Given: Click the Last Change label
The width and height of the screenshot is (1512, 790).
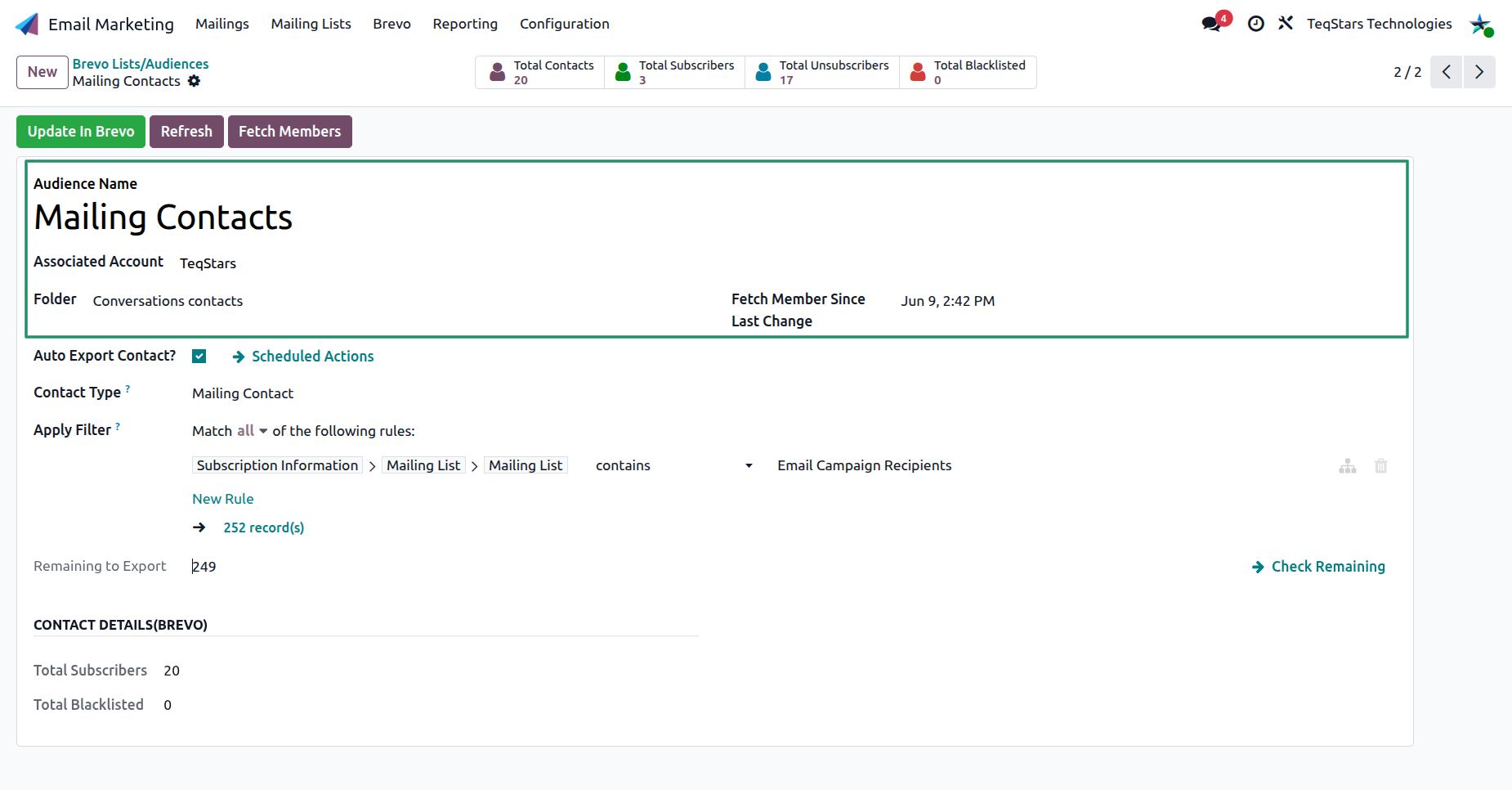Looking at the screenshot, I should point(772,321).
